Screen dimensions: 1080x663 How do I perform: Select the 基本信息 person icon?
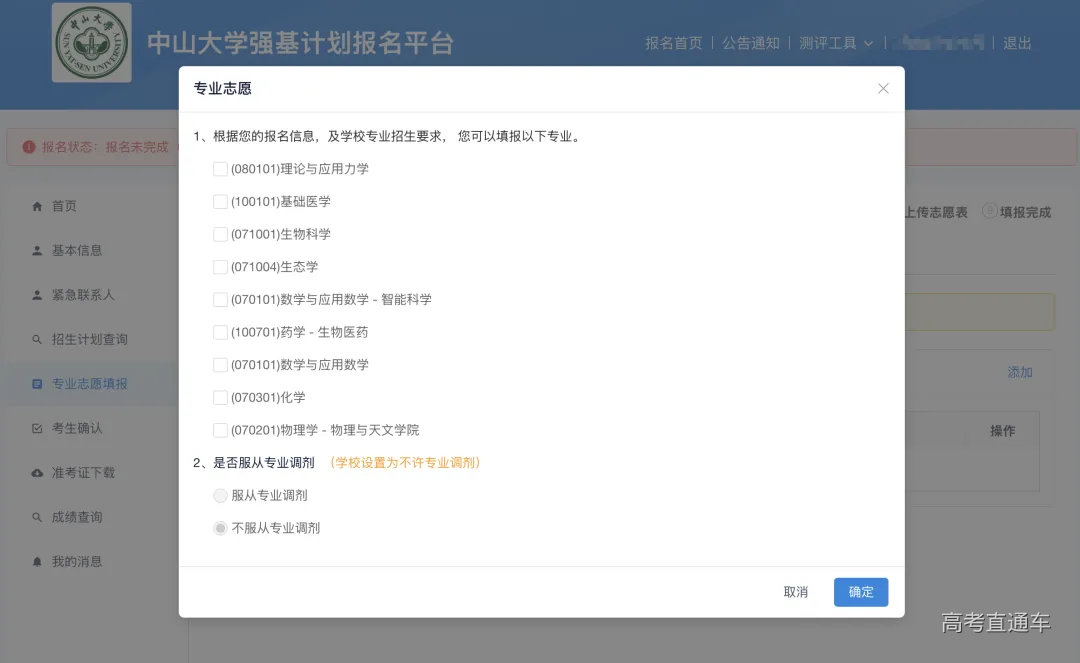click(39, 250)
